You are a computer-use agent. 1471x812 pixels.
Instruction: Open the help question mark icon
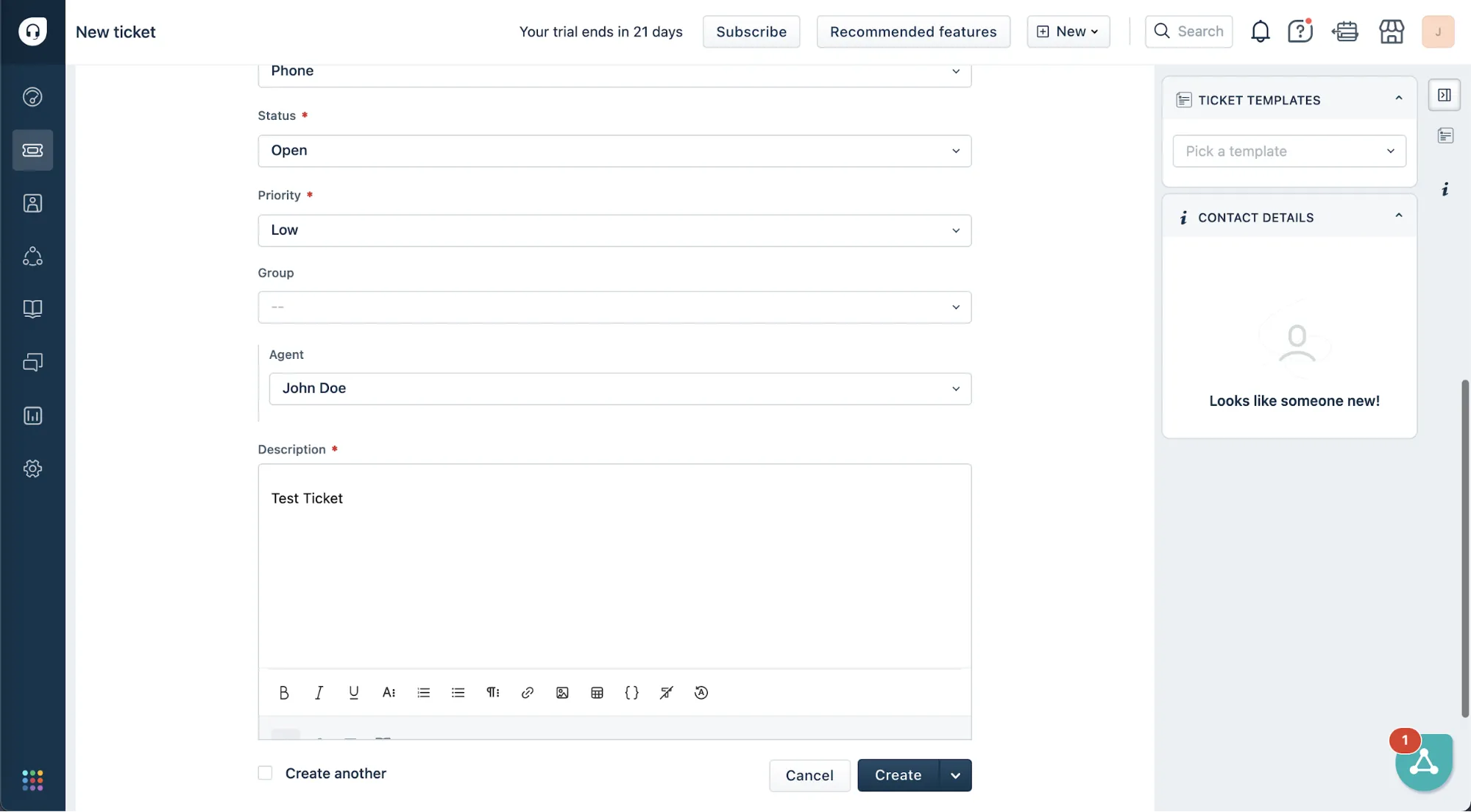1300,32
